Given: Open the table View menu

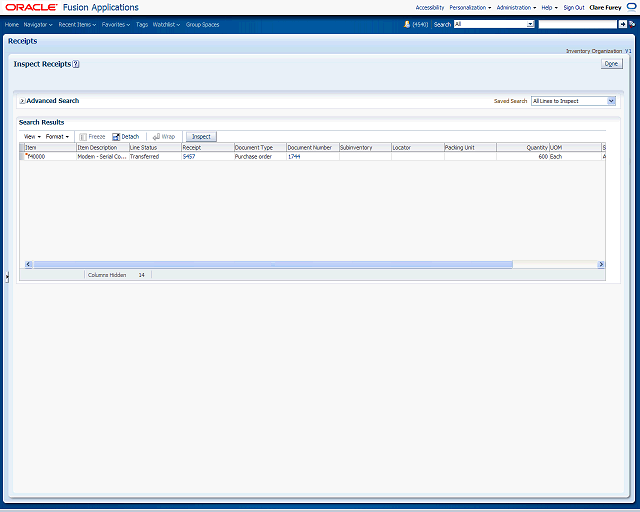Looking at the screenshot, I should click(32, 136).
